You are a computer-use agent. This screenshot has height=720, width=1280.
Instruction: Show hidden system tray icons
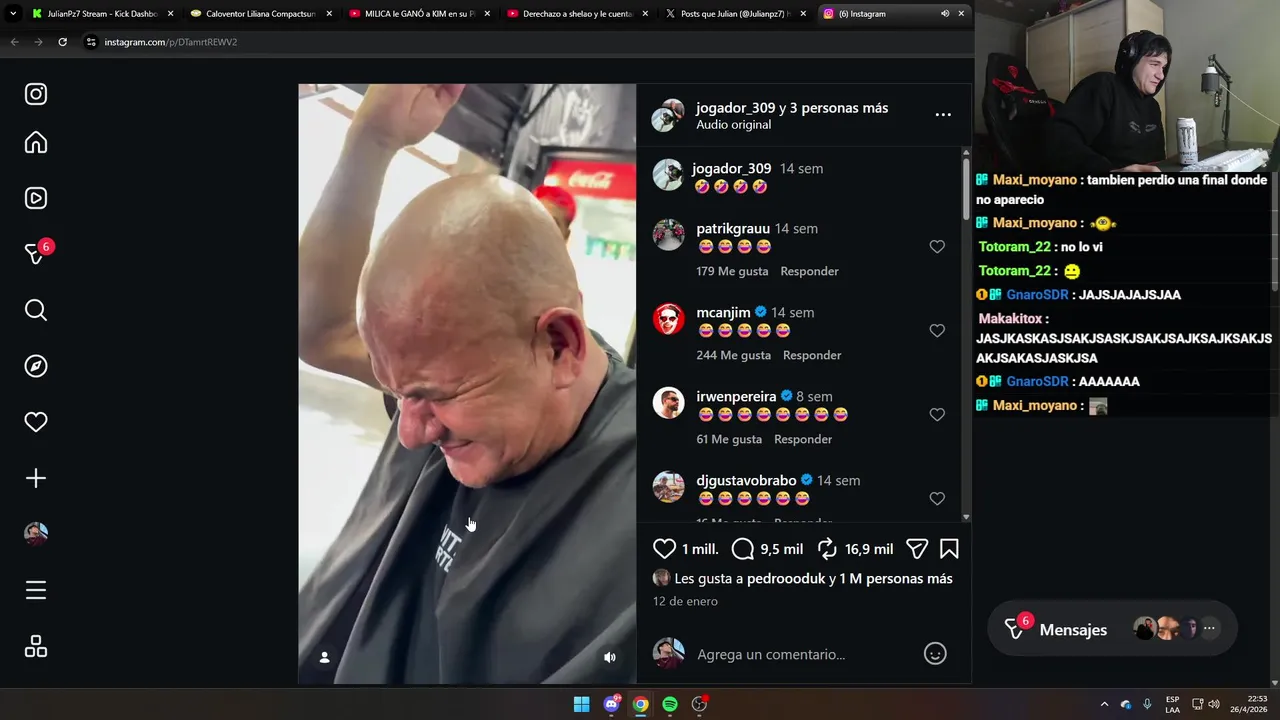pos(1104,704)
